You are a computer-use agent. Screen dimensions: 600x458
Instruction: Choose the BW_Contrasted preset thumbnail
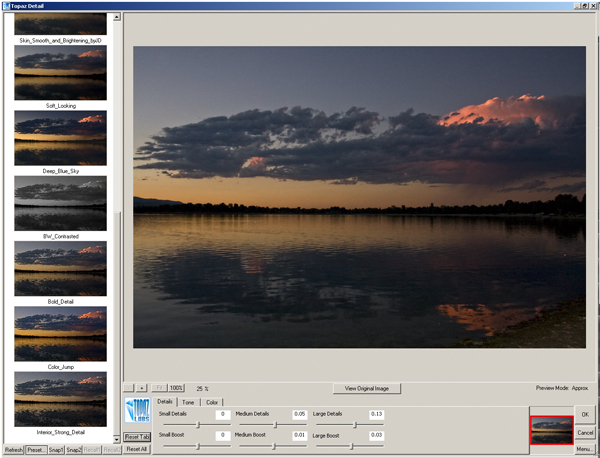click(x=61, y=201)
